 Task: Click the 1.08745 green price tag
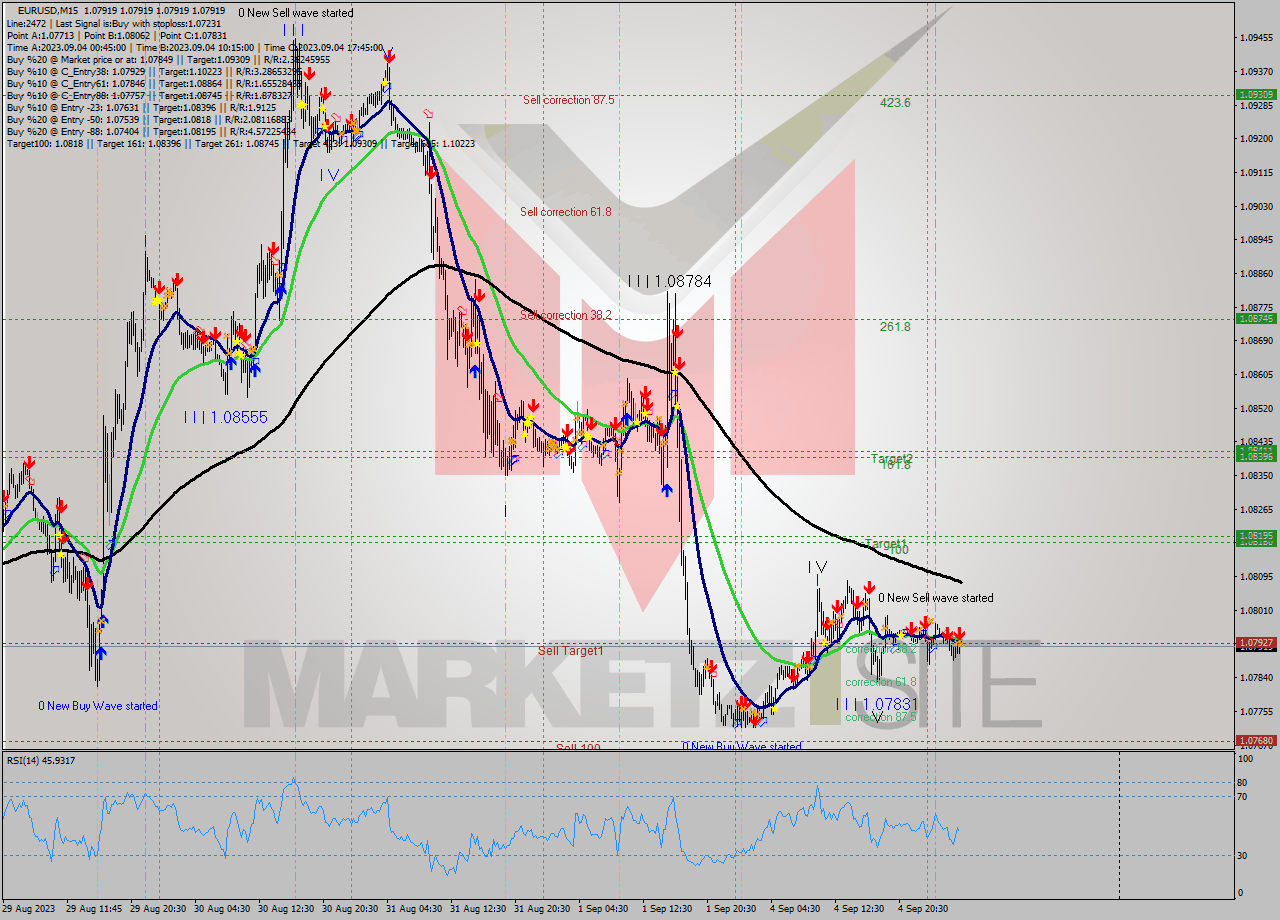[x=1256, y=318]
